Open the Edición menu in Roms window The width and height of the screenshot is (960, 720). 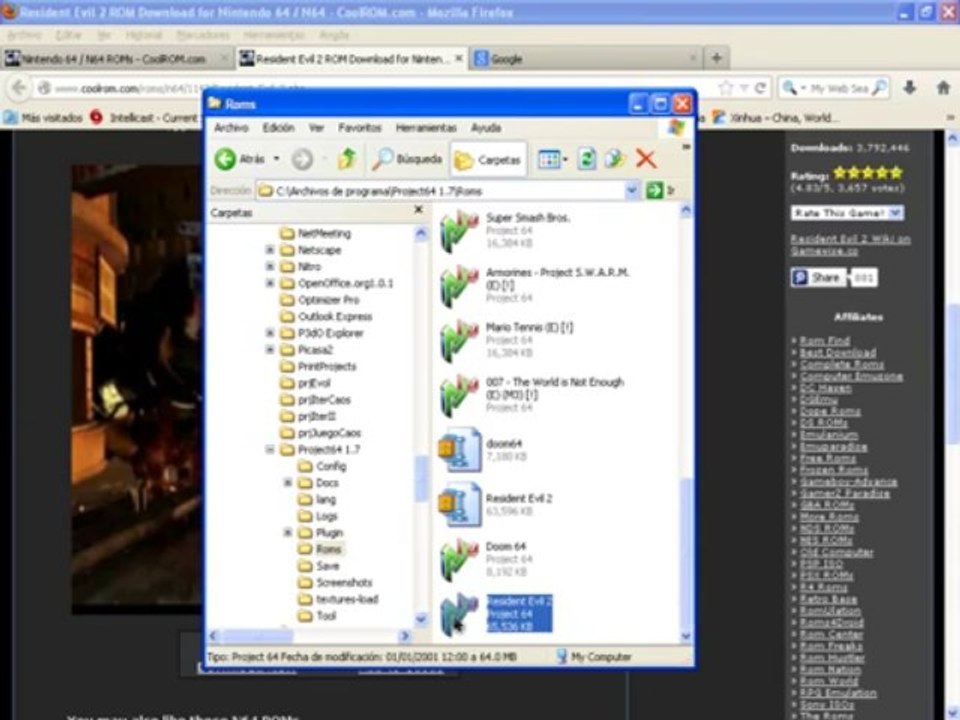(279, 127)
